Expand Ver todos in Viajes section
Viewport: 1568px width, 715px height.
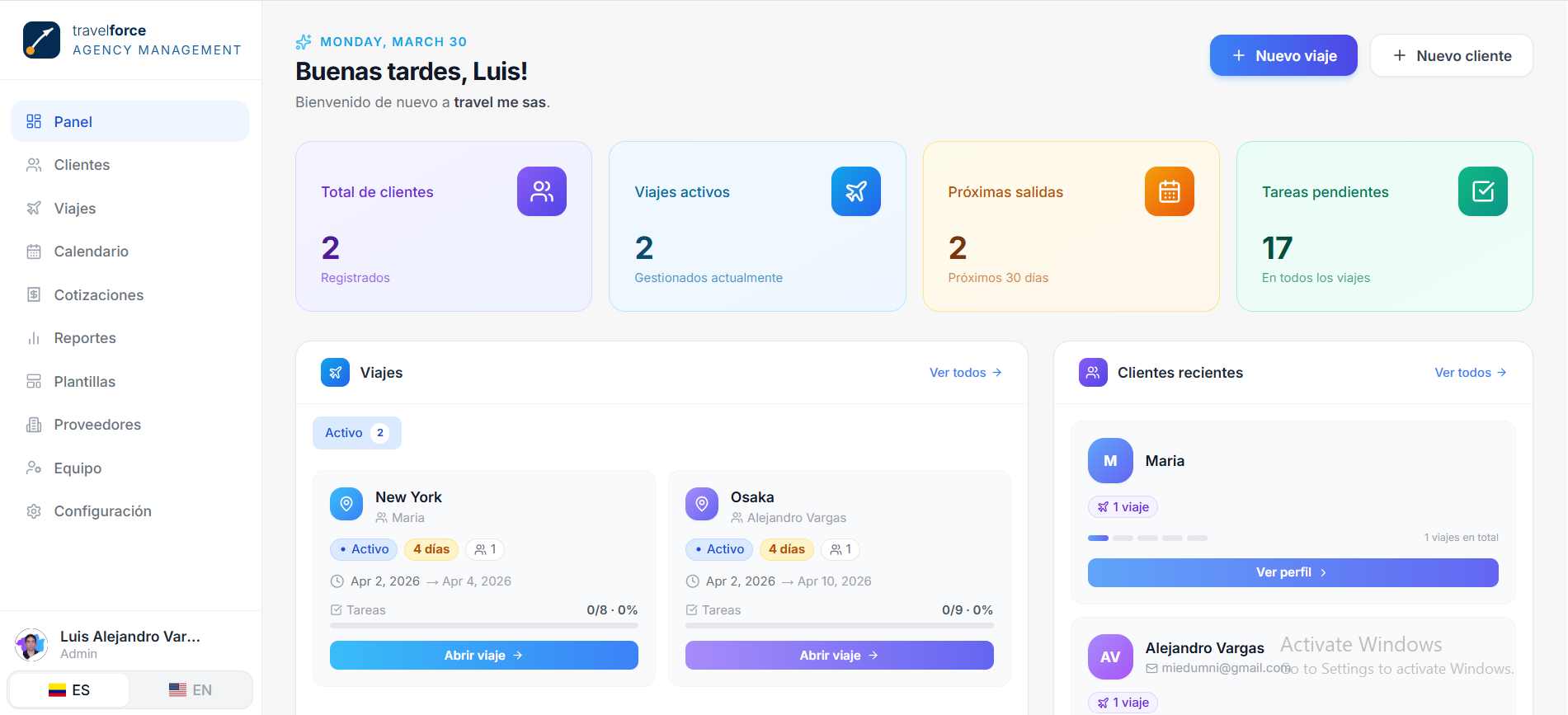click(x=965, y=373)
